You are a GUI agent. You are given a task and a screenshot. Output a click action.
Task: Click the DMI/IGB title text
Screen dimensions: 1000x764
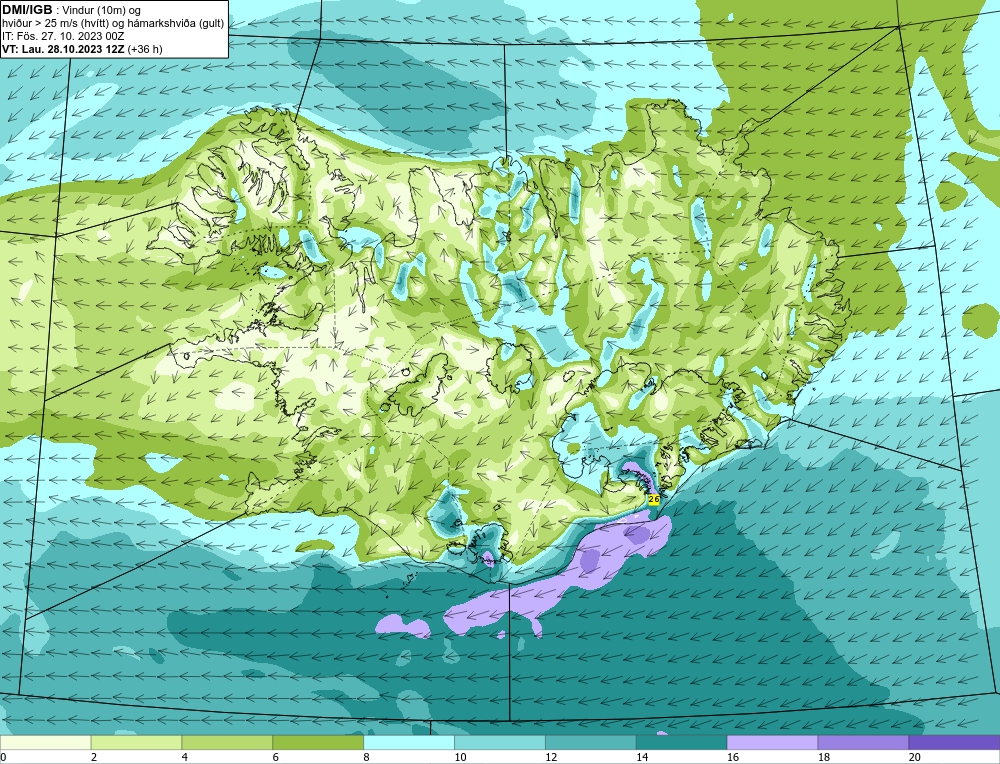[27, 10]
